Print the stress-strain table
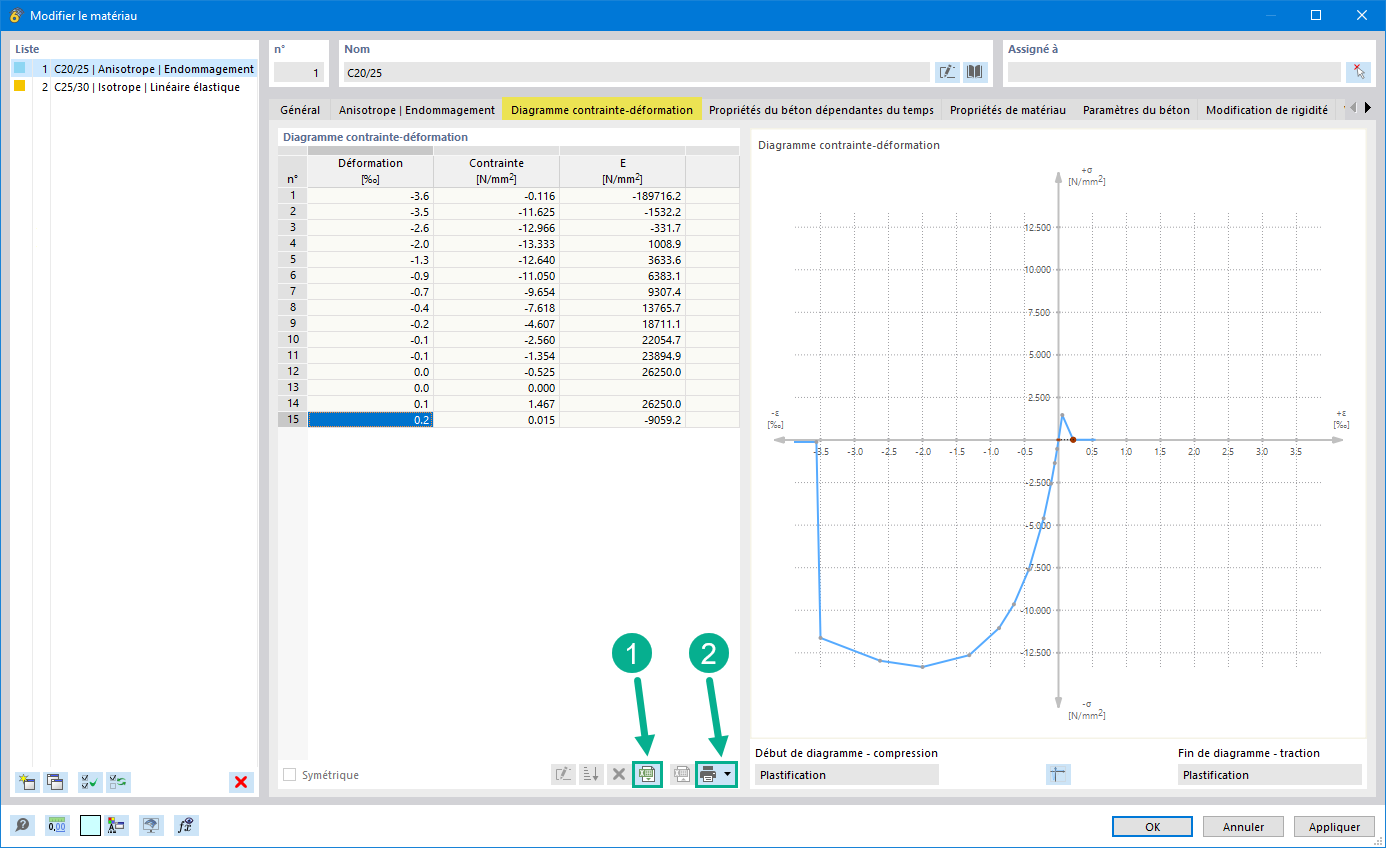Image resolution: width=1386 pixels, height=848 pixels. [708, 774]
